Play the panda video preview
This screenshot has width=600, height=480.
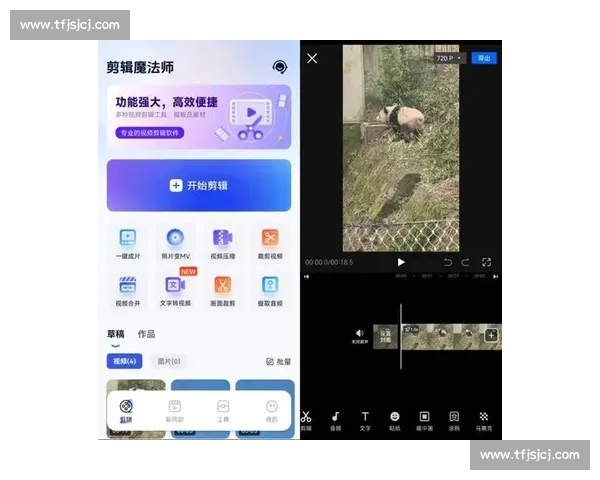[x=401, y=262]
